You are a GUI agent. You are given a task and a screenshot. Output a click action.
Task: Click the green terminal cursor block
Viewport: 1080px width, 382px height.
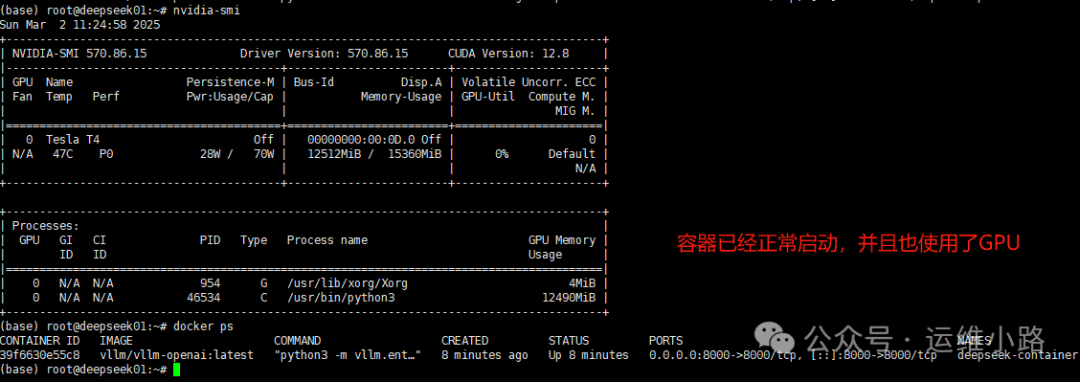pyautogui.click(x=176, y=370)
